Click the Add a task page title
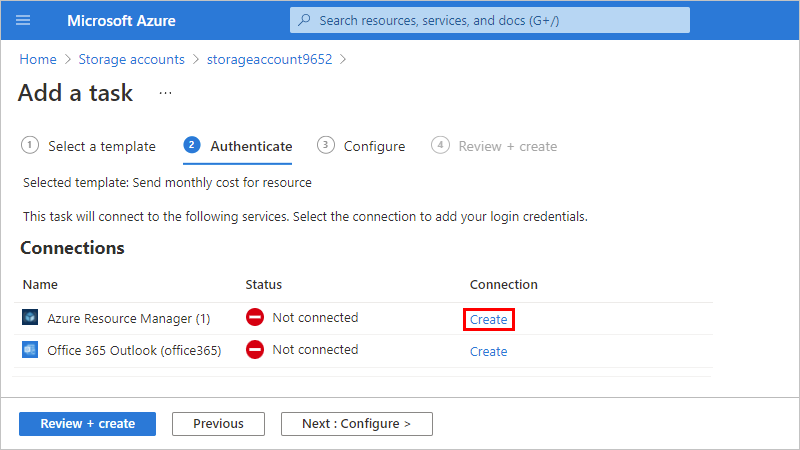 pos(76,93)
